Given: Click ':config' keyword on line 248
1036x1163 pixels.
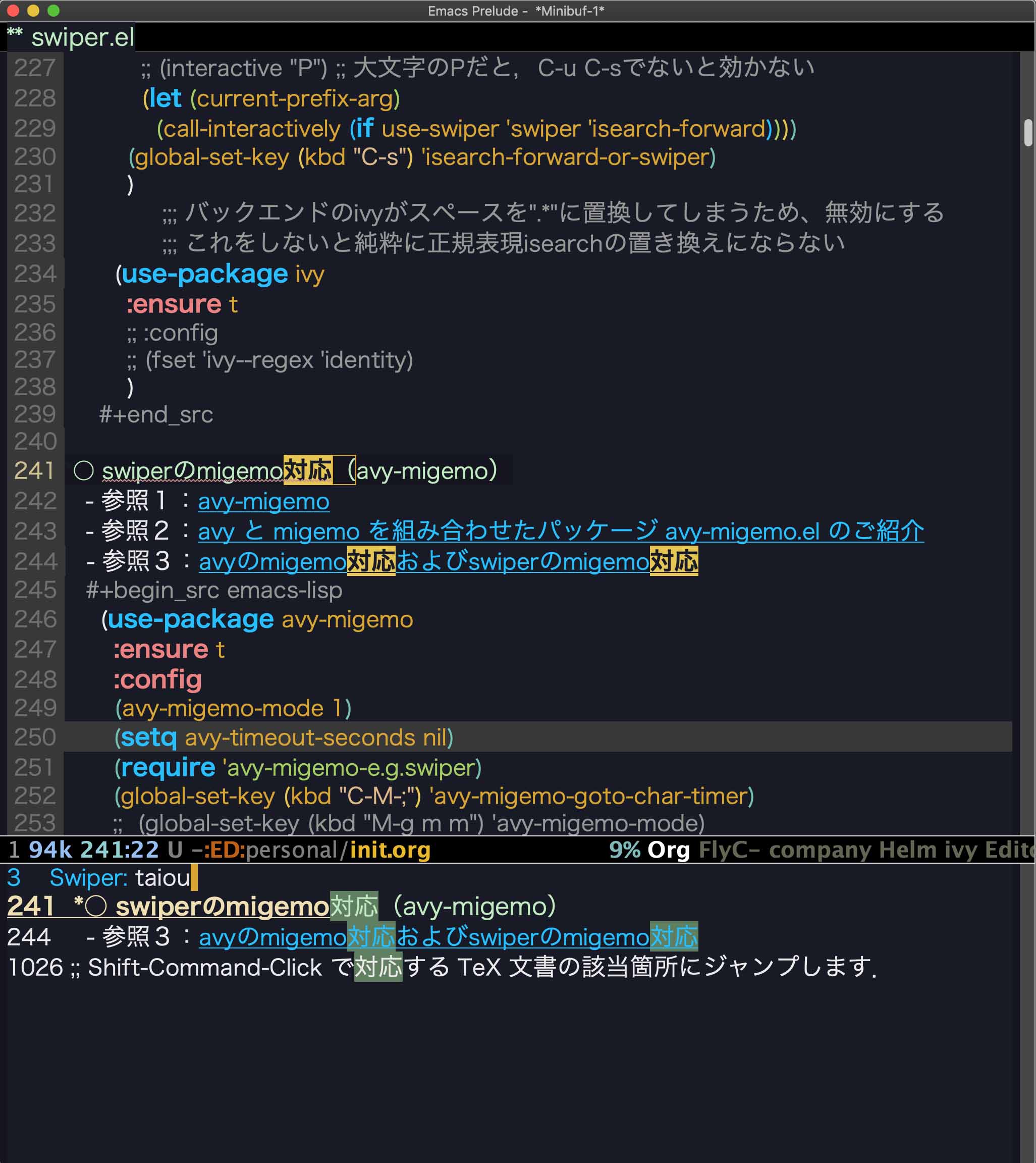Looking at the screenshot, I should coord(157,679).
